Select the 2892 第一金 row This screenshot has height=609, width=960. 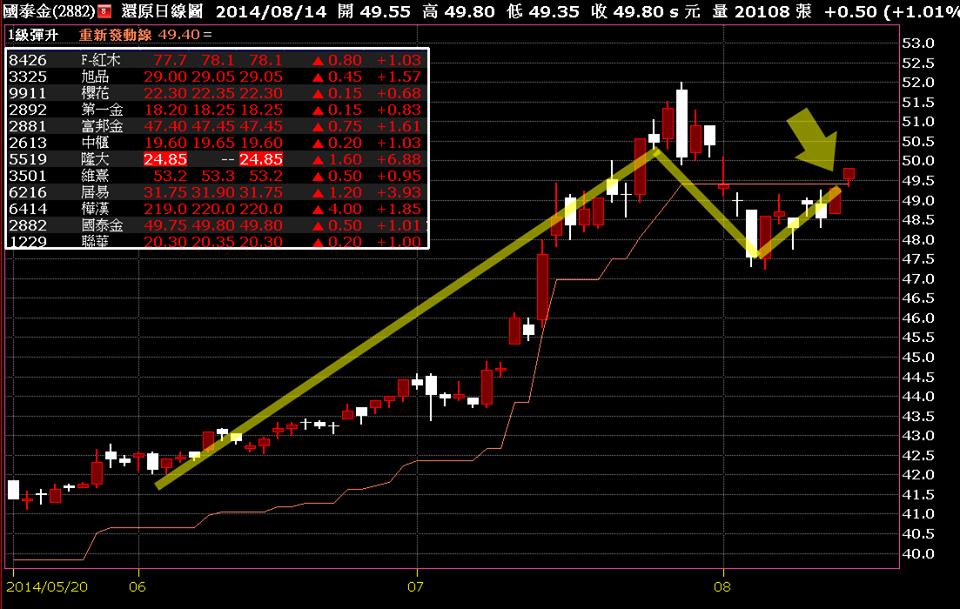click(x=217, y=110)
